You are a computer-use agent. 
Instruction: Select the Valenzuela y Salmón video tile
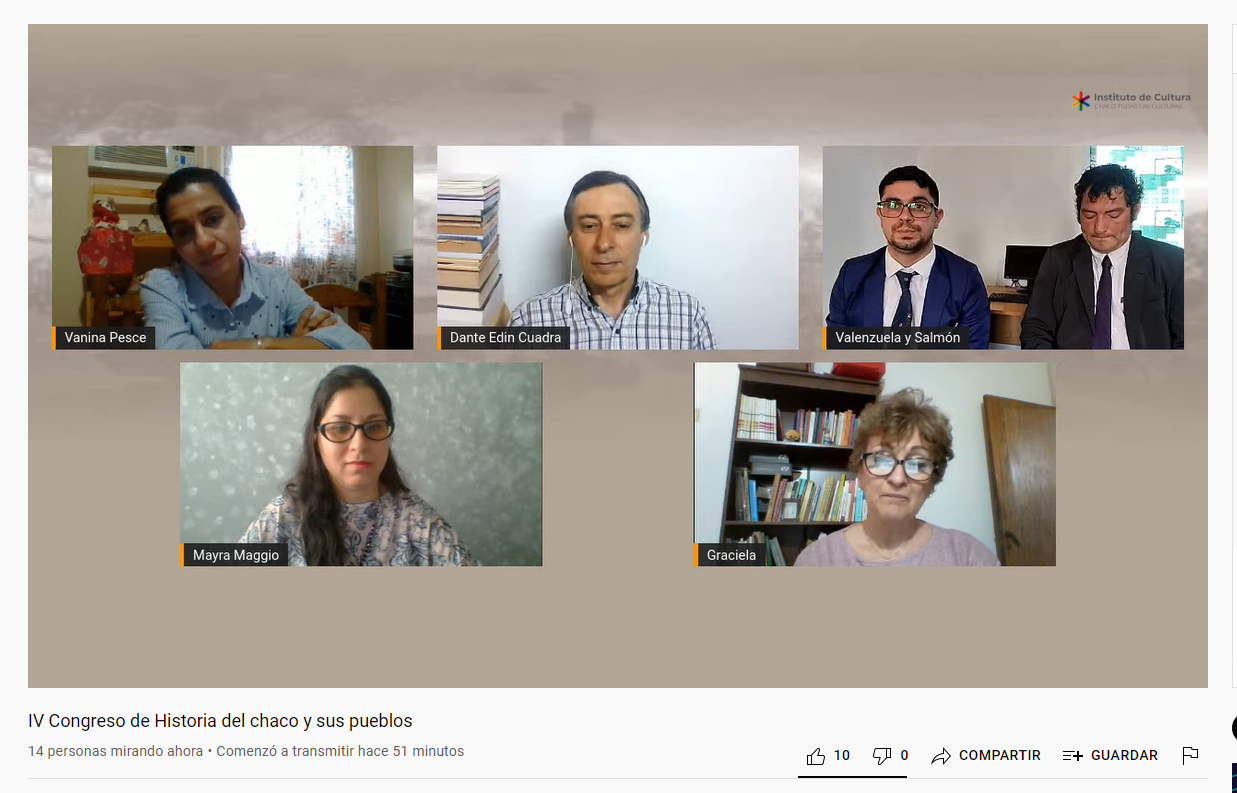[x=1003, y=247]
